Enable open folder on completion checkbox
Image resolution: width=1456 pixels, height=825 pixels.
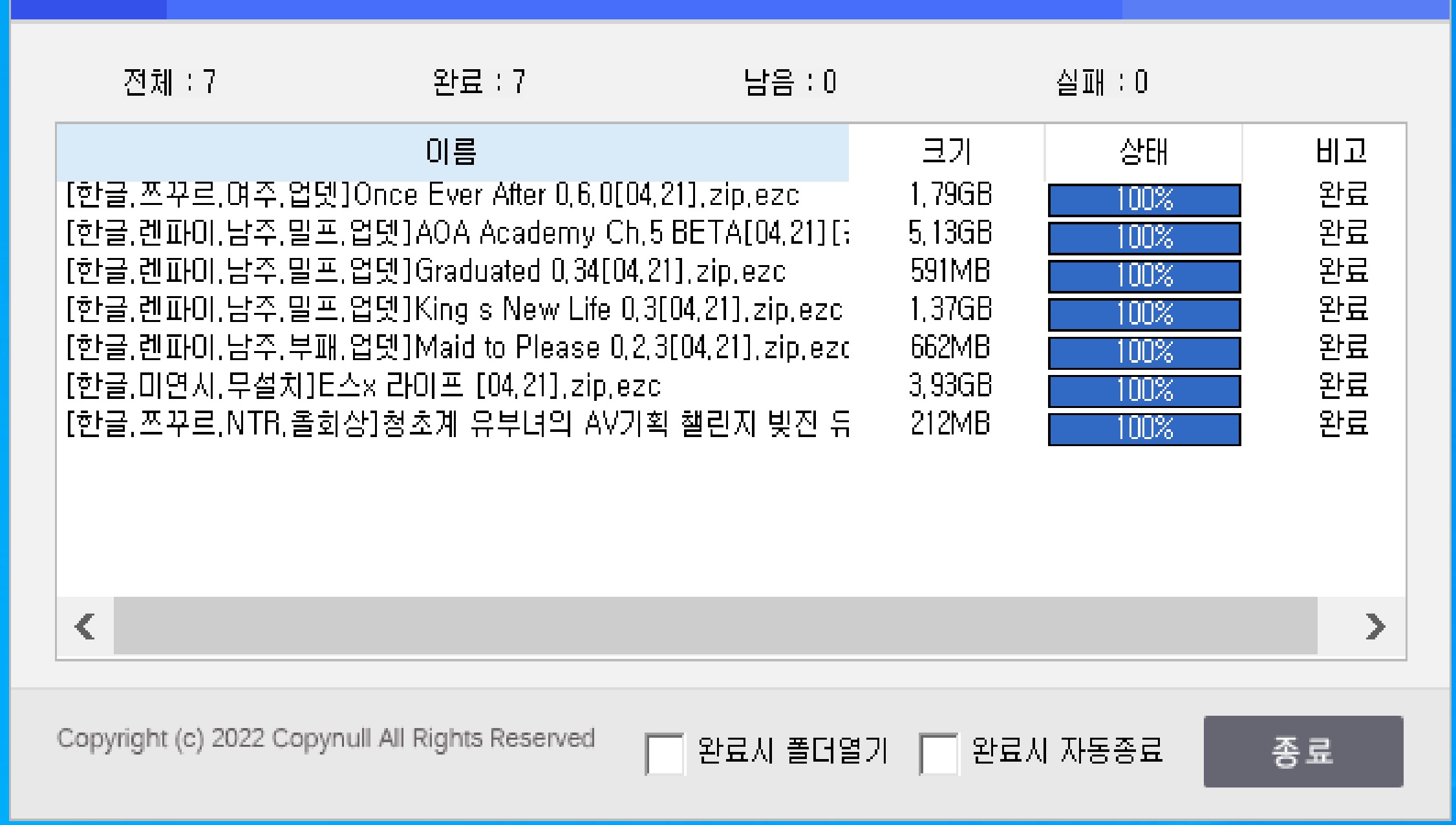pos(665,753)
